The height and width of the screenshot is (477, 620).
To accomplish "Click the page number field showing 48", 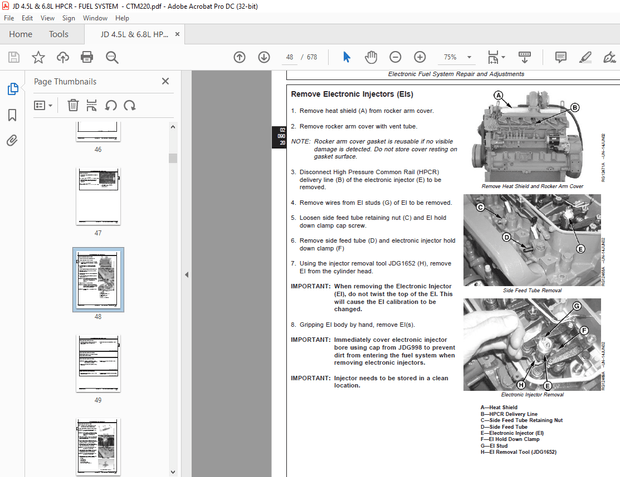I will 289,57.
